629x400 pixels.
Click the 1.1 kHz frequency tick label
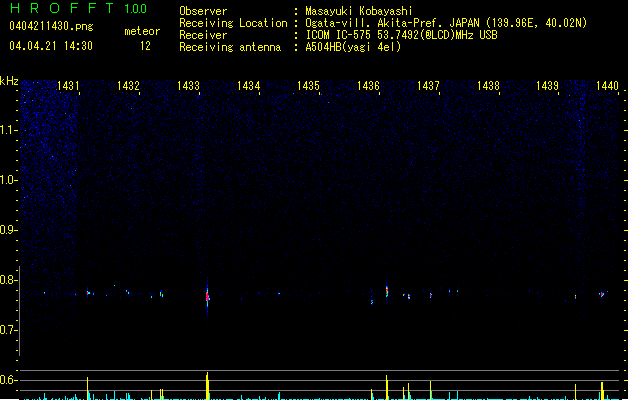(8, 130)
